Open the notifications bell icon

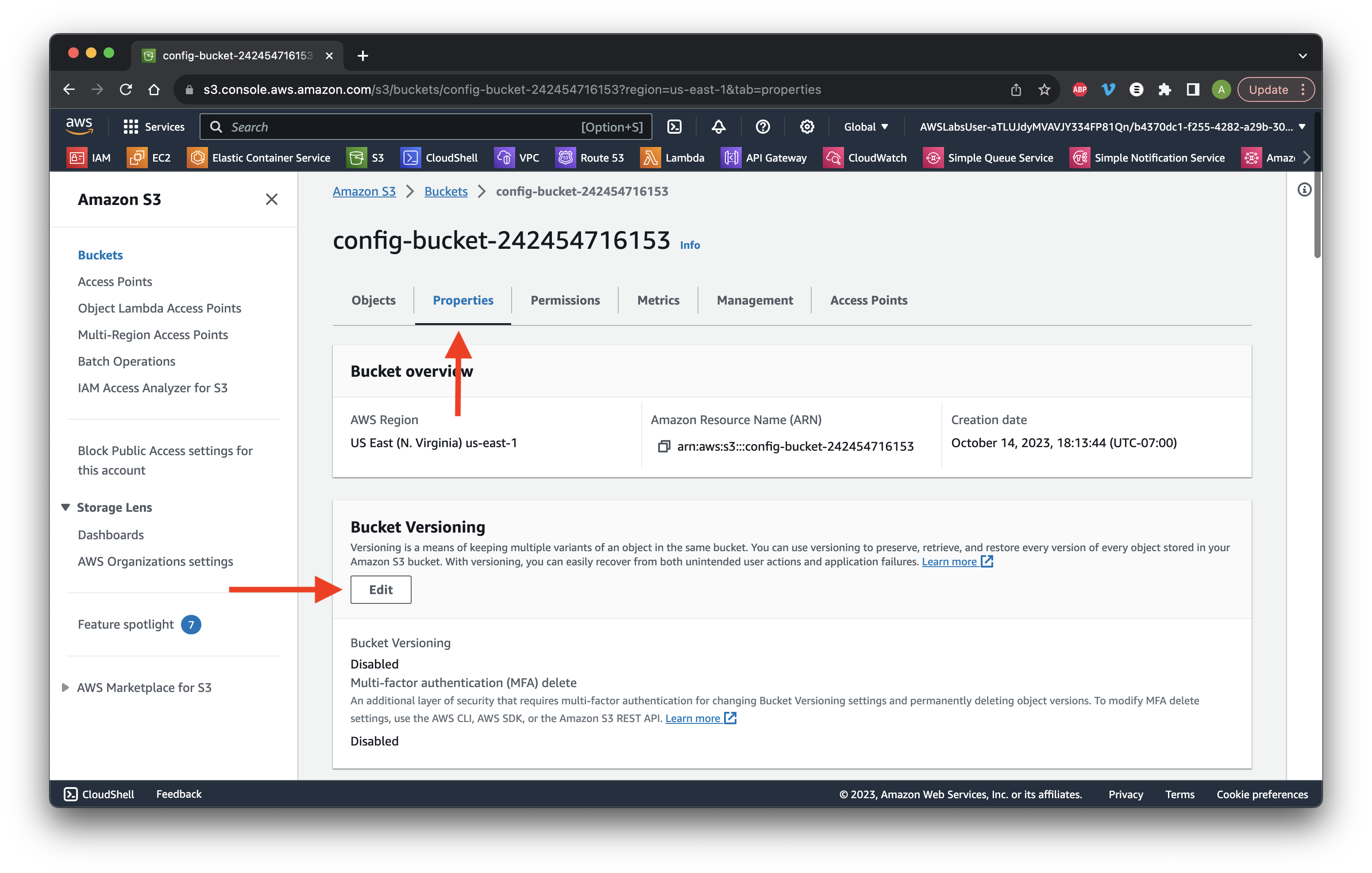pos(718,127)
